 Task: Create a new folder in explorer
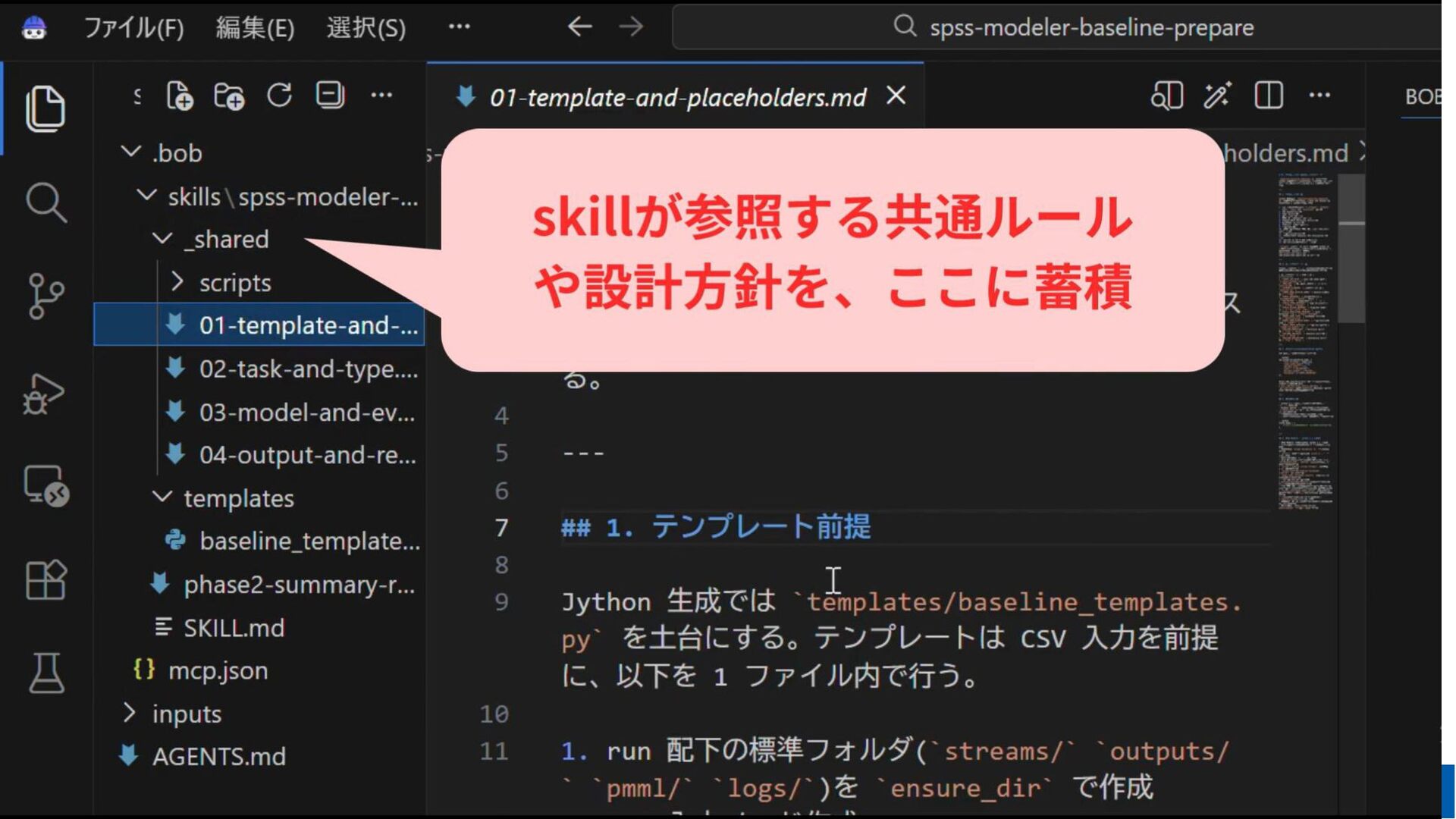[x=229, y=96]
